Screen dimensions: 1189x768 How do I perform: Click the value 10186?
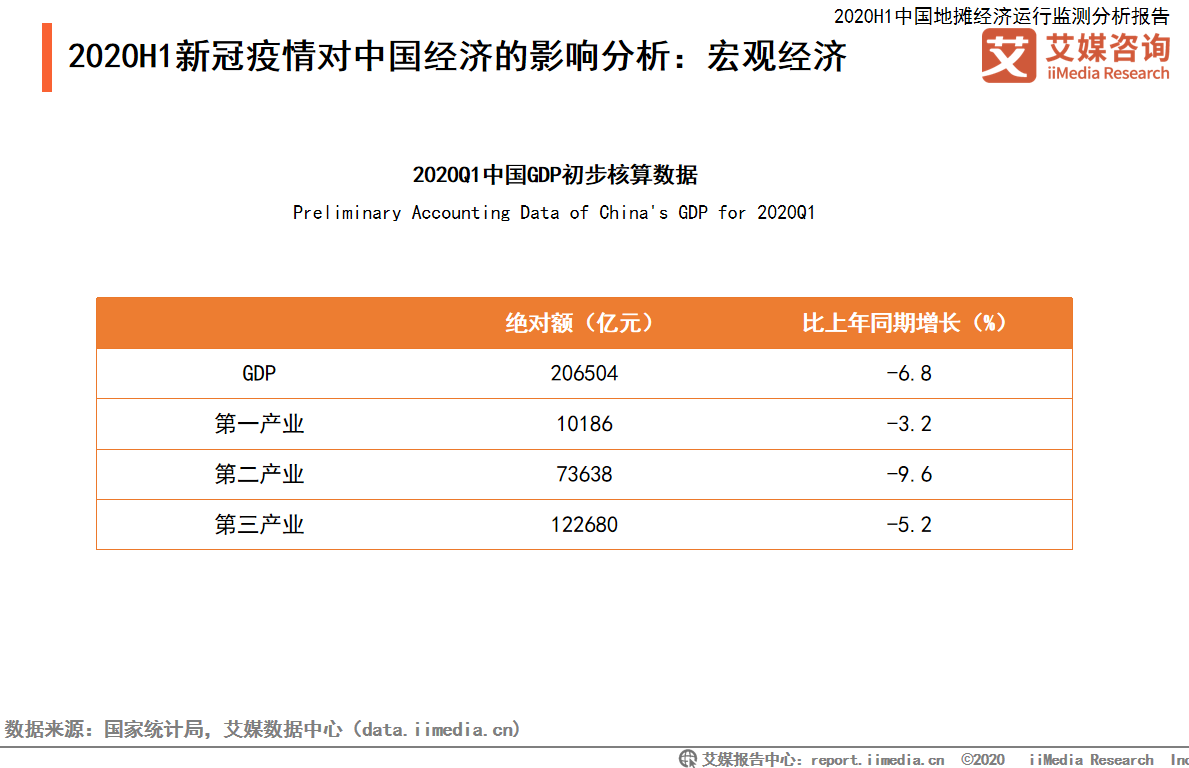(584, 424)
